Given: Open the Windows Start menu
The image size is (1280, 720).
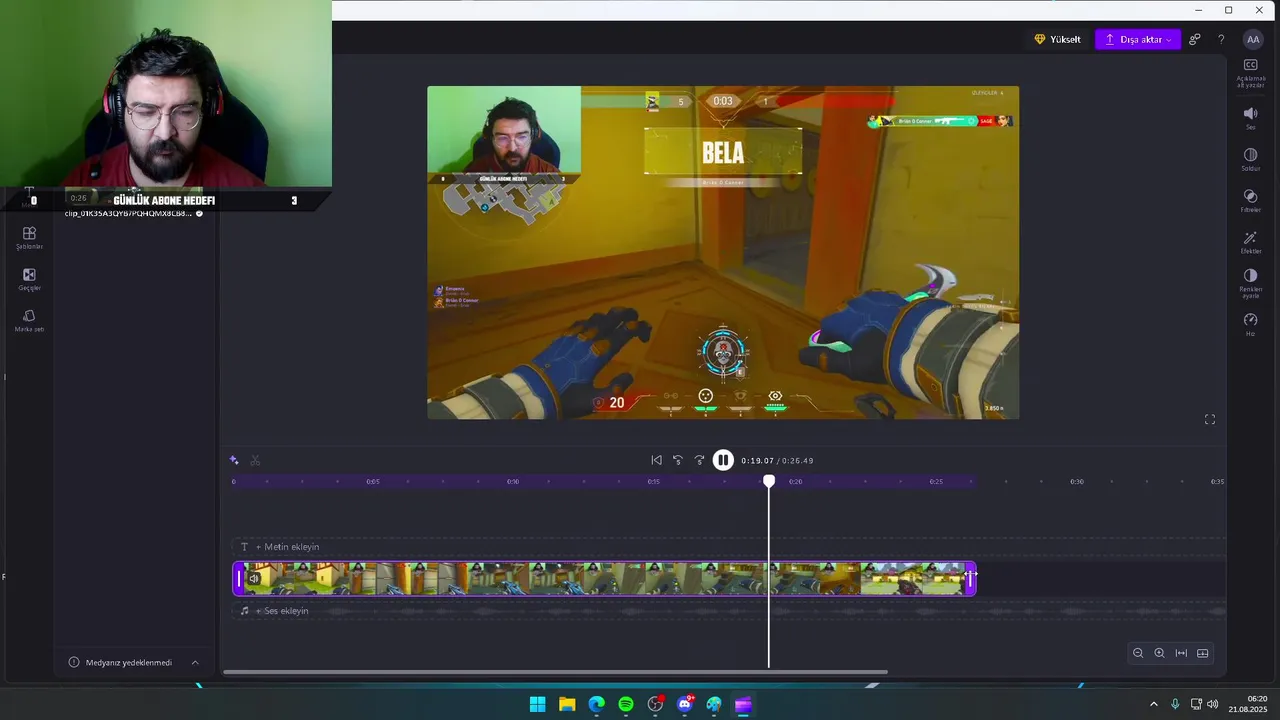Looking at the screenshot, I should 538,705.
